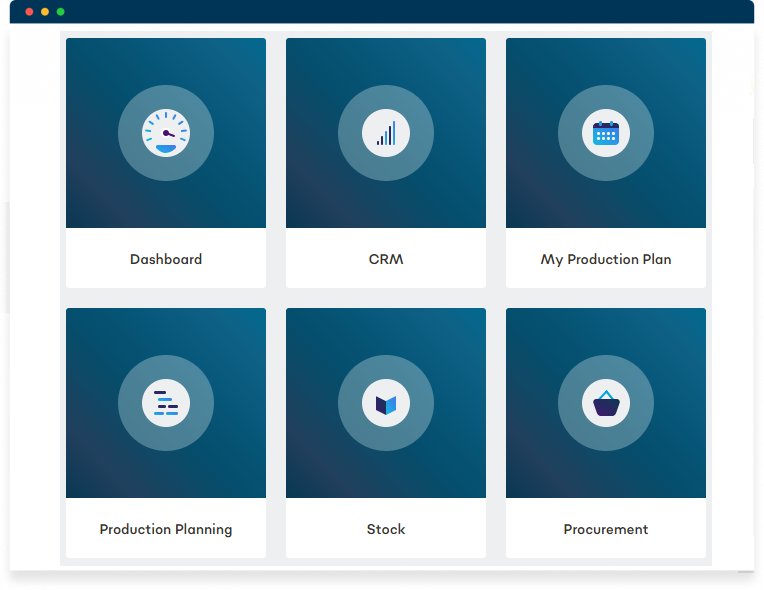Click the Stock open-box icon
This screenshot has width=764, height=590.
coord(386,403)
